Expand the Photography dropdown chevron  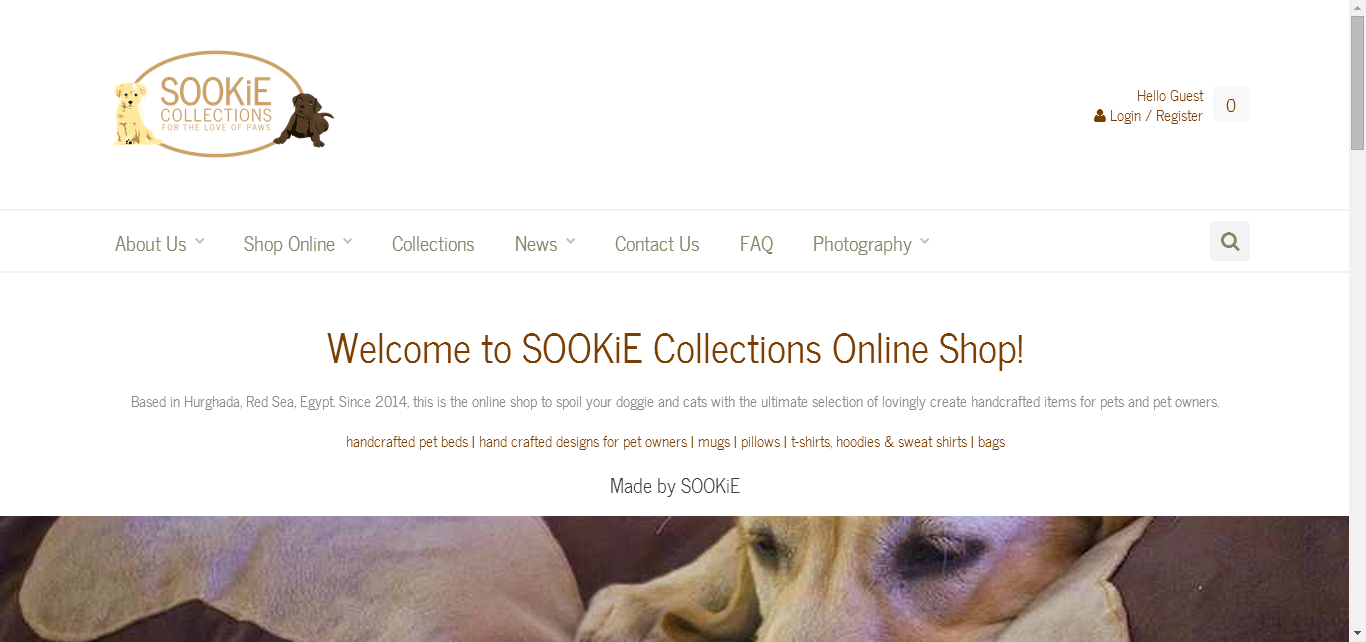(925, 241)
